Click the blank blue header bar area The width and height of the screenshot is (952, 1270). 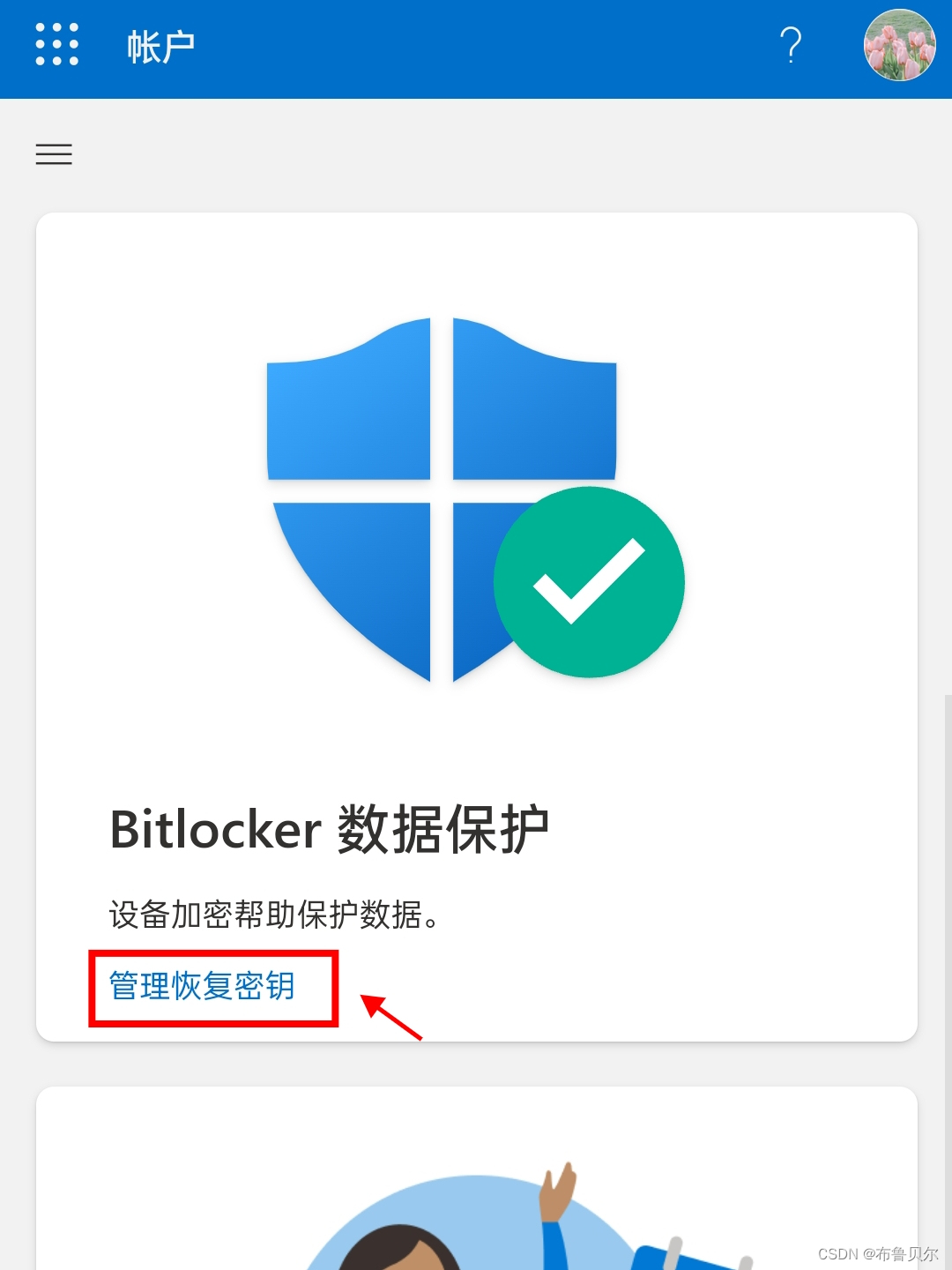(x=485, y=49)
